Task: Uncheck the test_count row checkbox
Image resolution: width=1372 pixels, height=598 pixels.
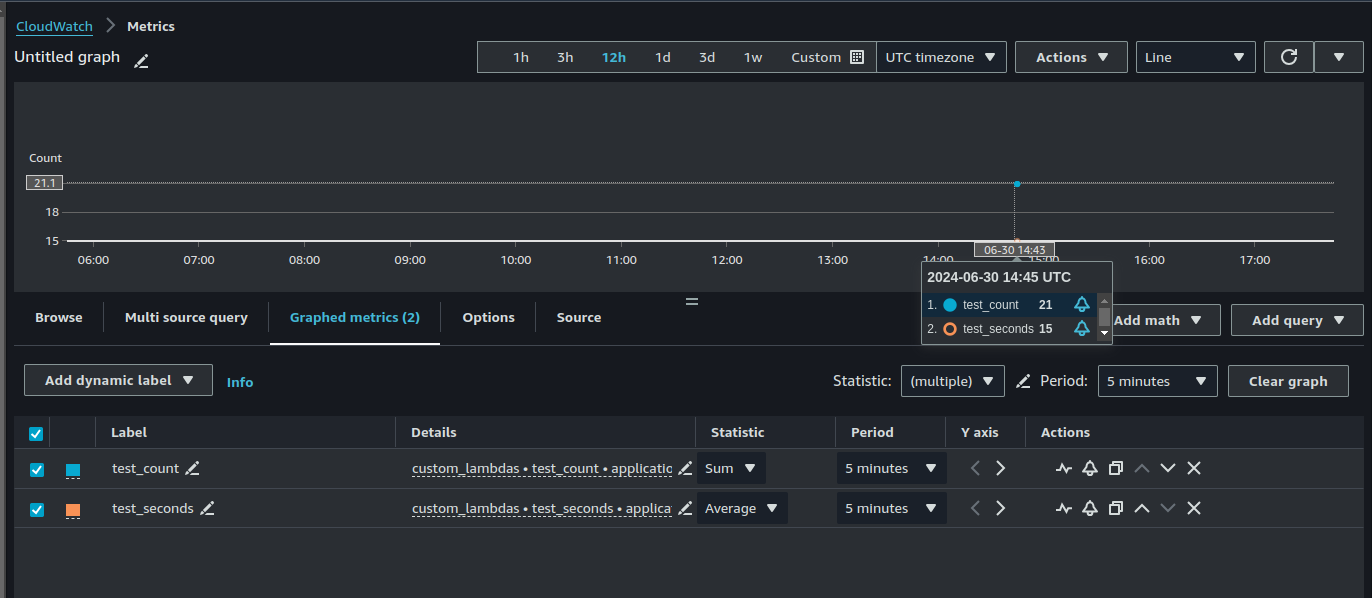Action: tap(37, 469)
